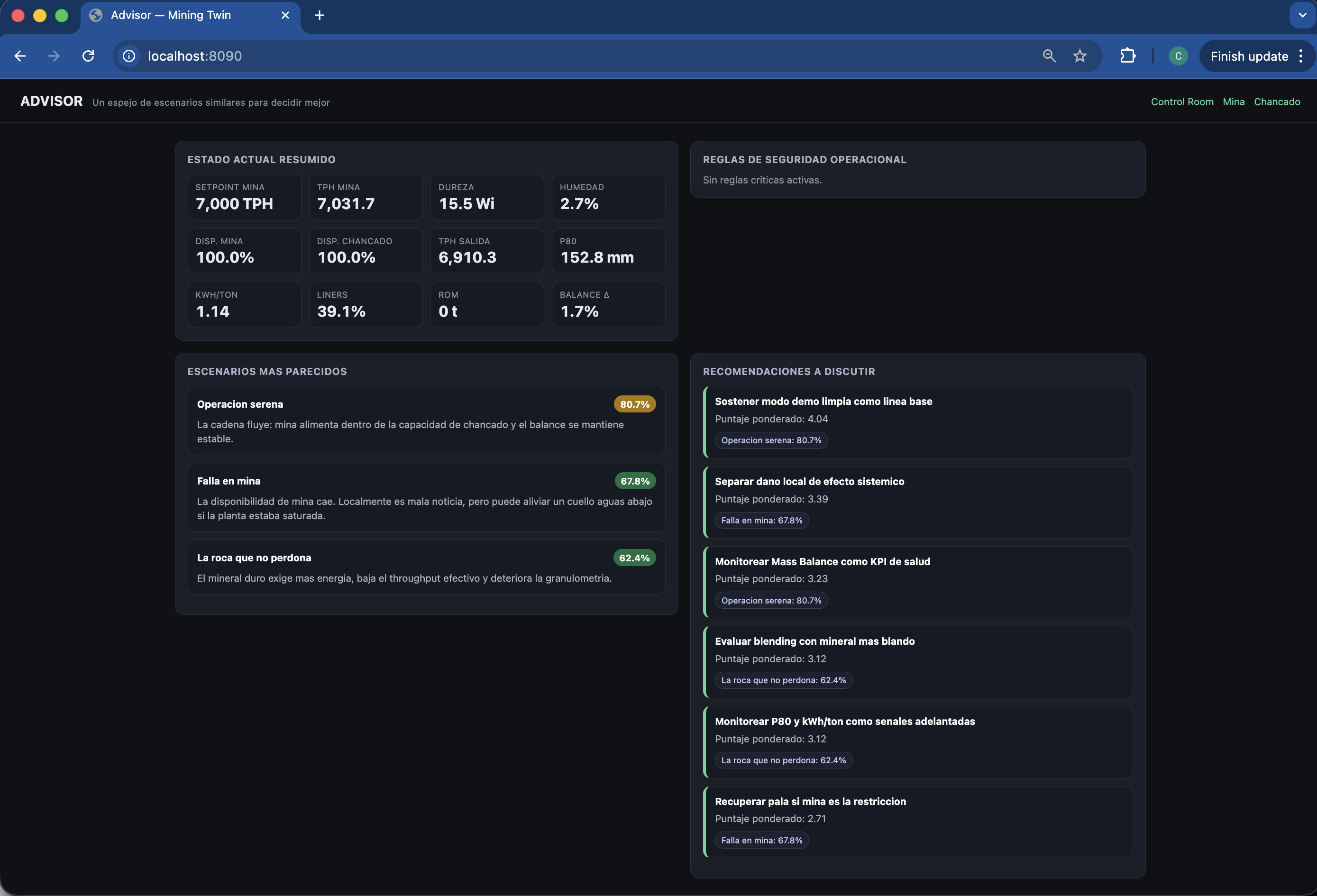Open the Operacion serena scenario card
This screenshot has width=1317, height=896.
pyautogui.click(x=426, y=421)
